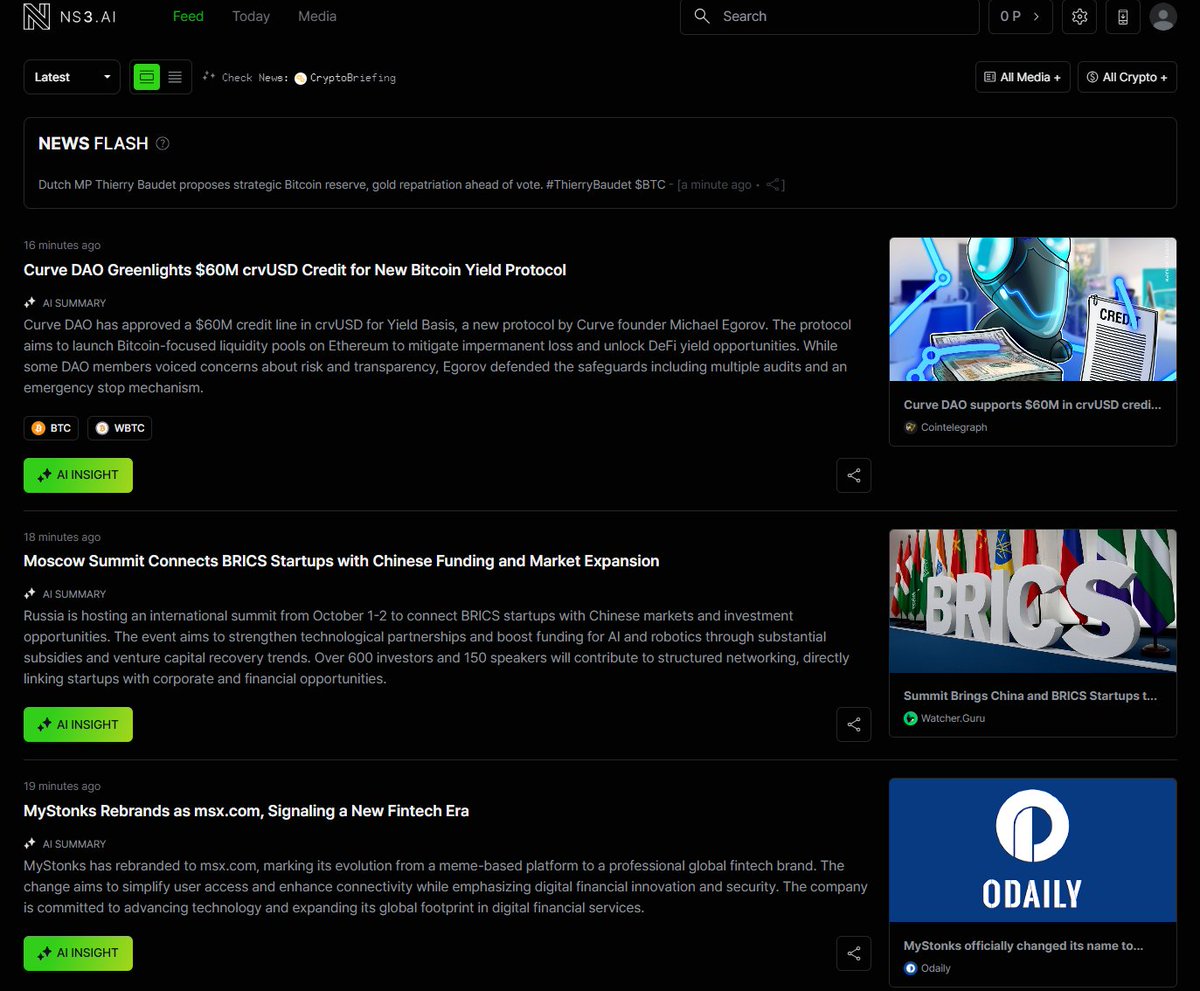Open the ODAILY thumbnail image
This screenshot has width=1200, height=991.
click(1033, 850)
